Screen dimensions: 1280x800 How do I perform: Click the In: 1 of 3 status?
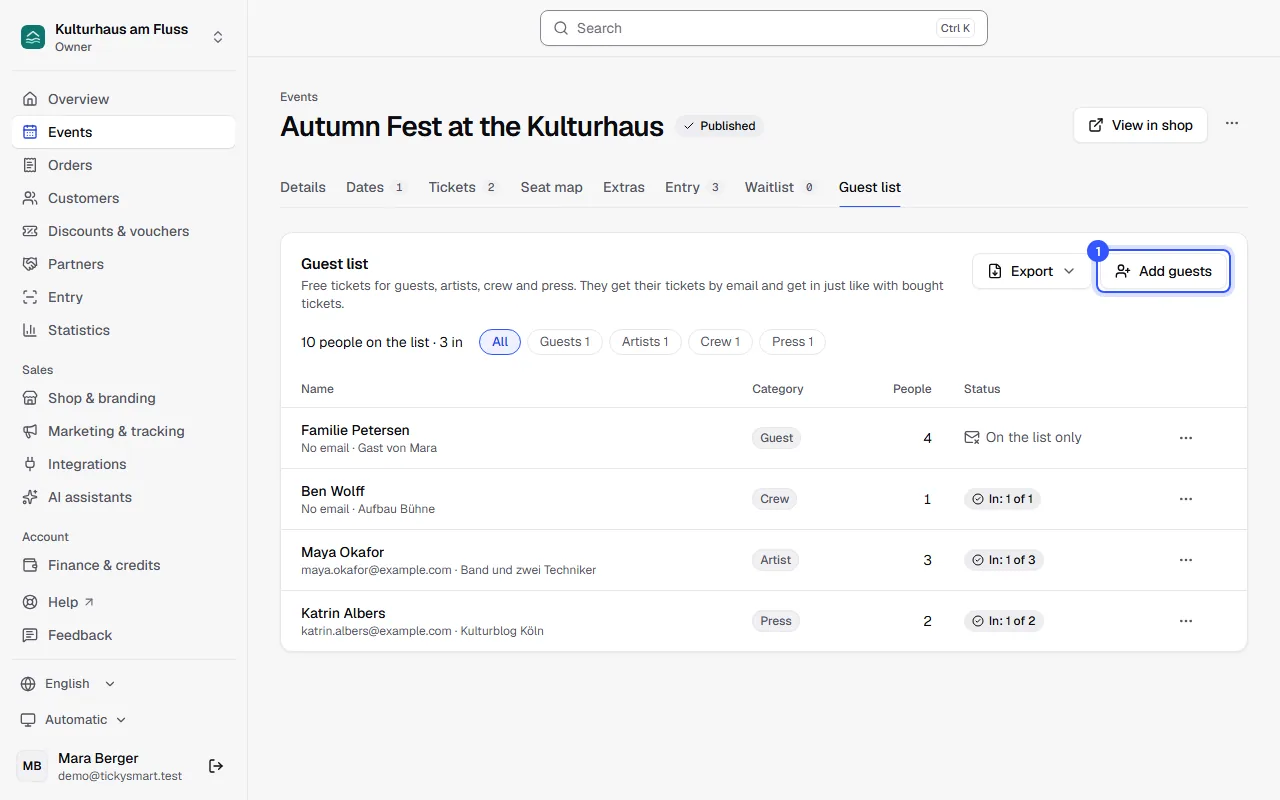point(1004,560)
